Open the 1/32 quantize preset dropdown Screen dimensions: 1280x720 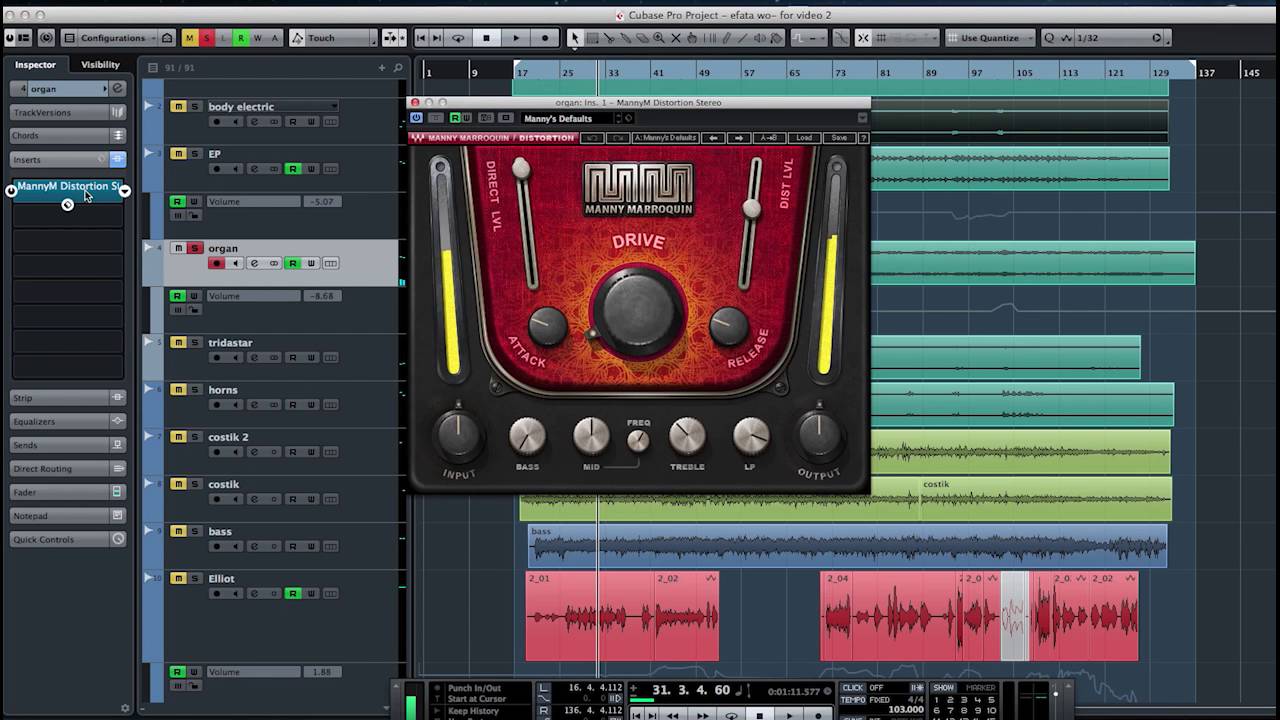(x=1118, y=38)
